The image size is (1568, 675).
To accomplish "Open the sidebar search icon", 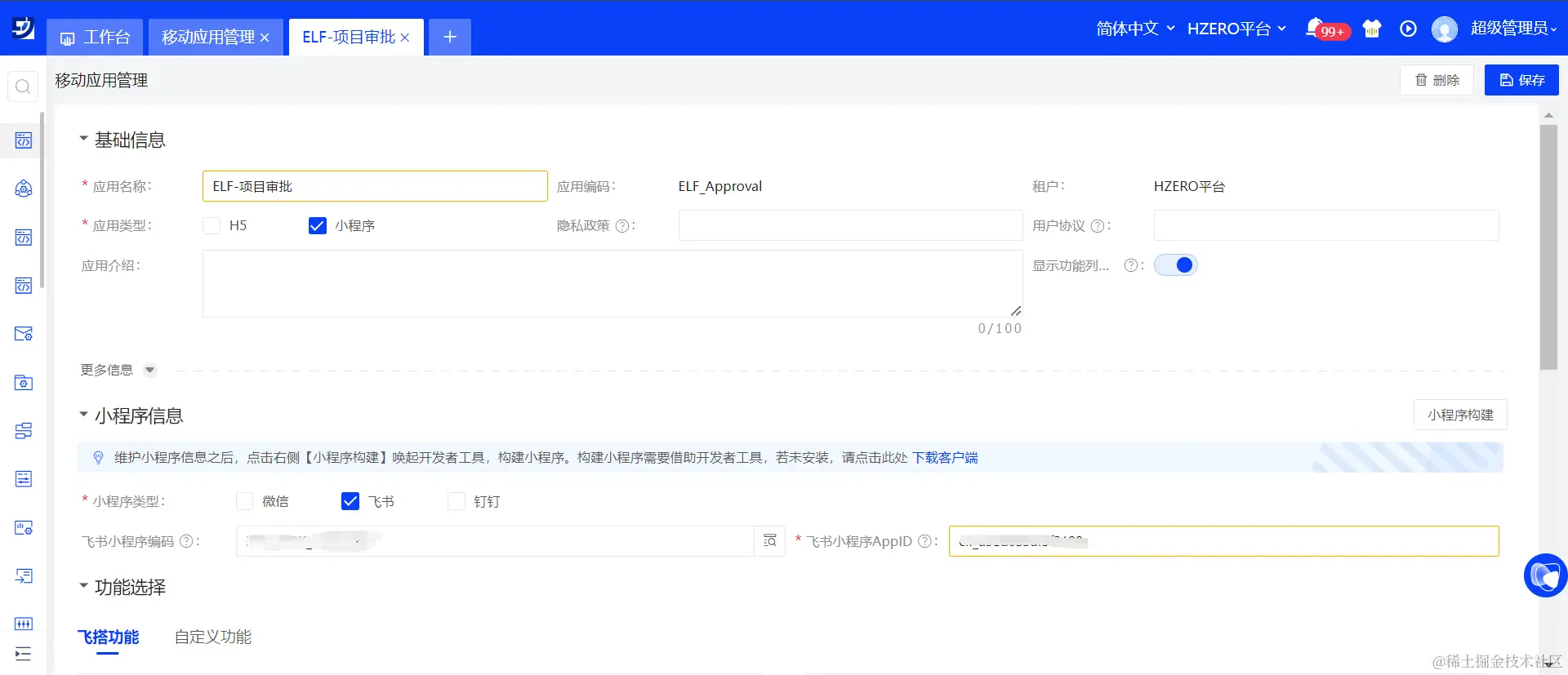I will point(23,87).
